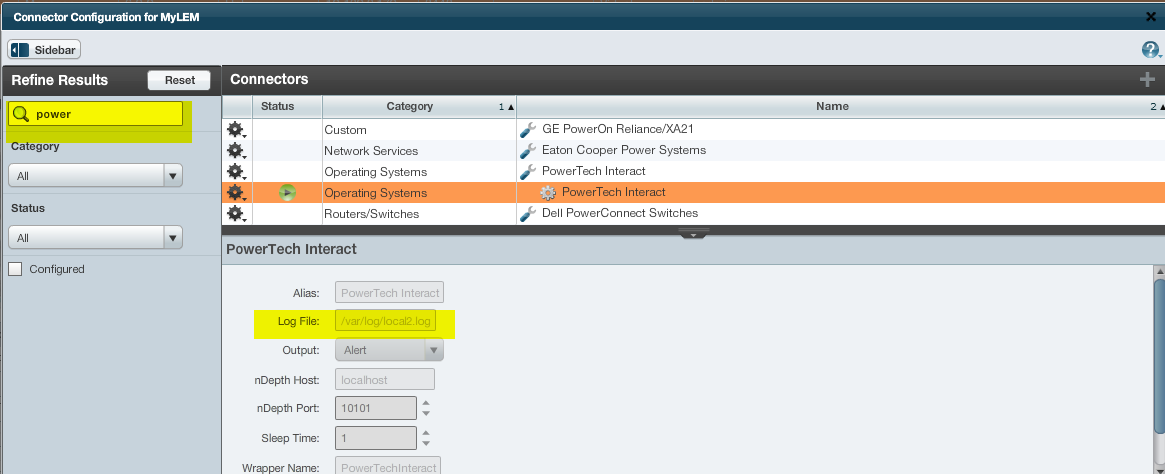Click wrench icon beside GE PowerOn Reliance/XA21

[528, 129]
